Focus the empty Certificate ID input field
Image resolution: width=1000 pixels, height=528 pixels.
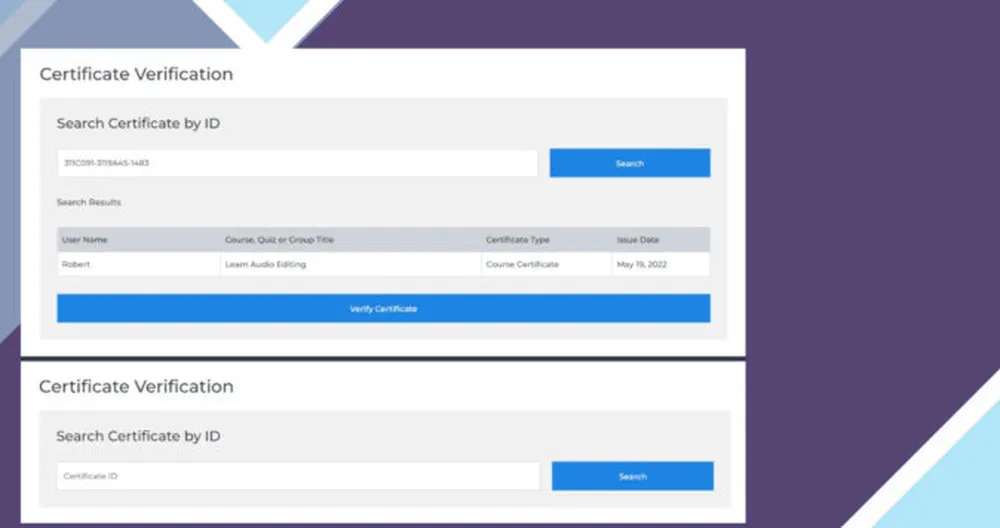(298, 476)
